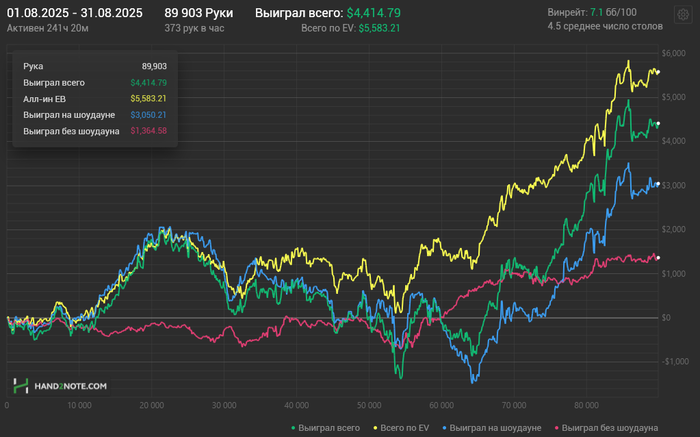Click tooltip row 'Выиграл всего $4,414.79'
The image size is (700, 437).
(95, 83)
